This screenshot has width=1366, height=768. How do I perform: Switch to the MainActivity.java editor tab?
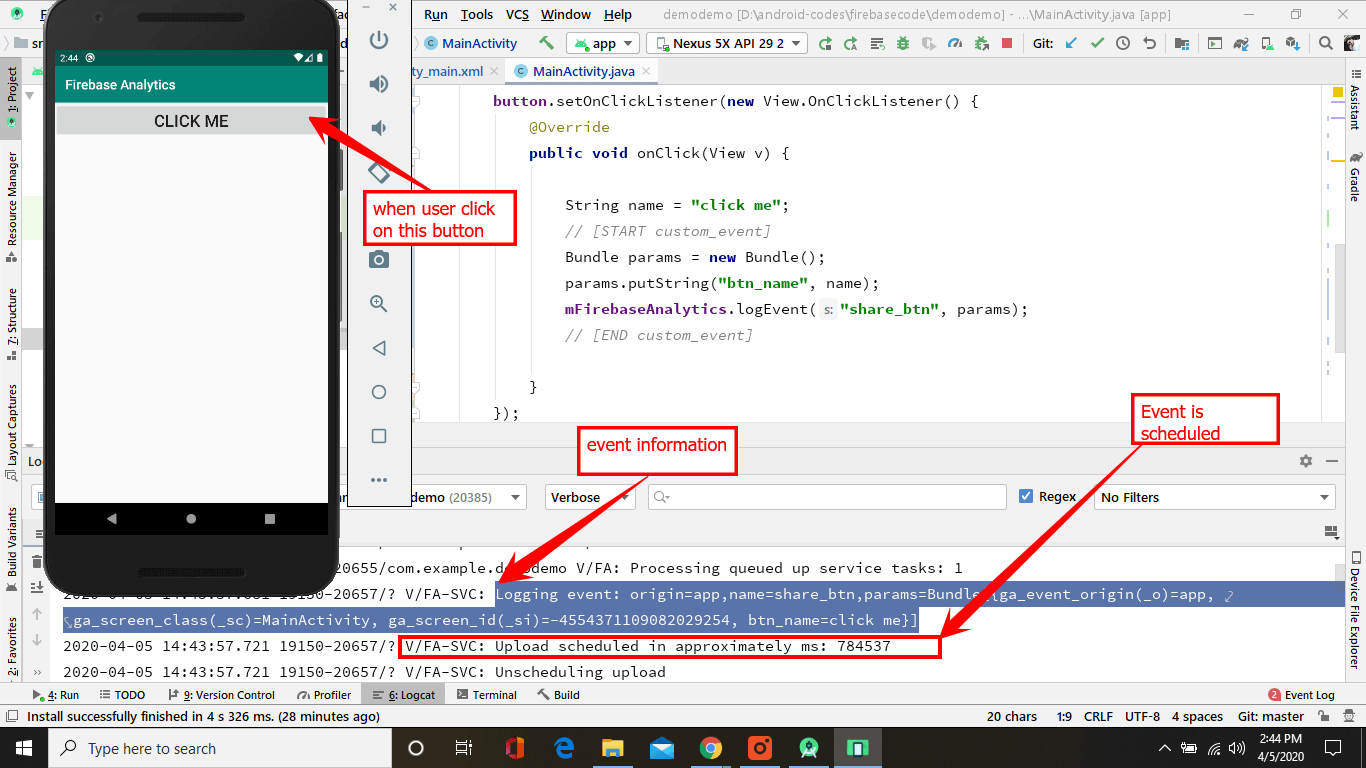coord(583,71)
